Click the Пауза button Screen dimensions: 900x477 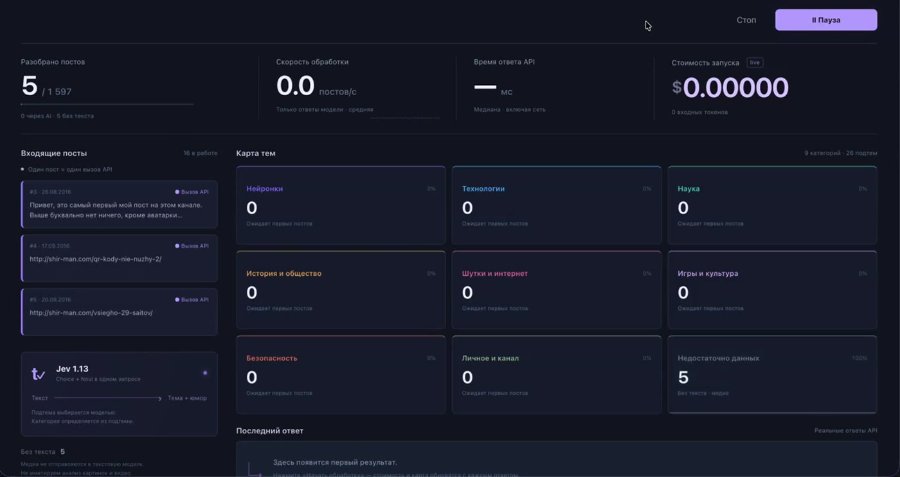826,20
